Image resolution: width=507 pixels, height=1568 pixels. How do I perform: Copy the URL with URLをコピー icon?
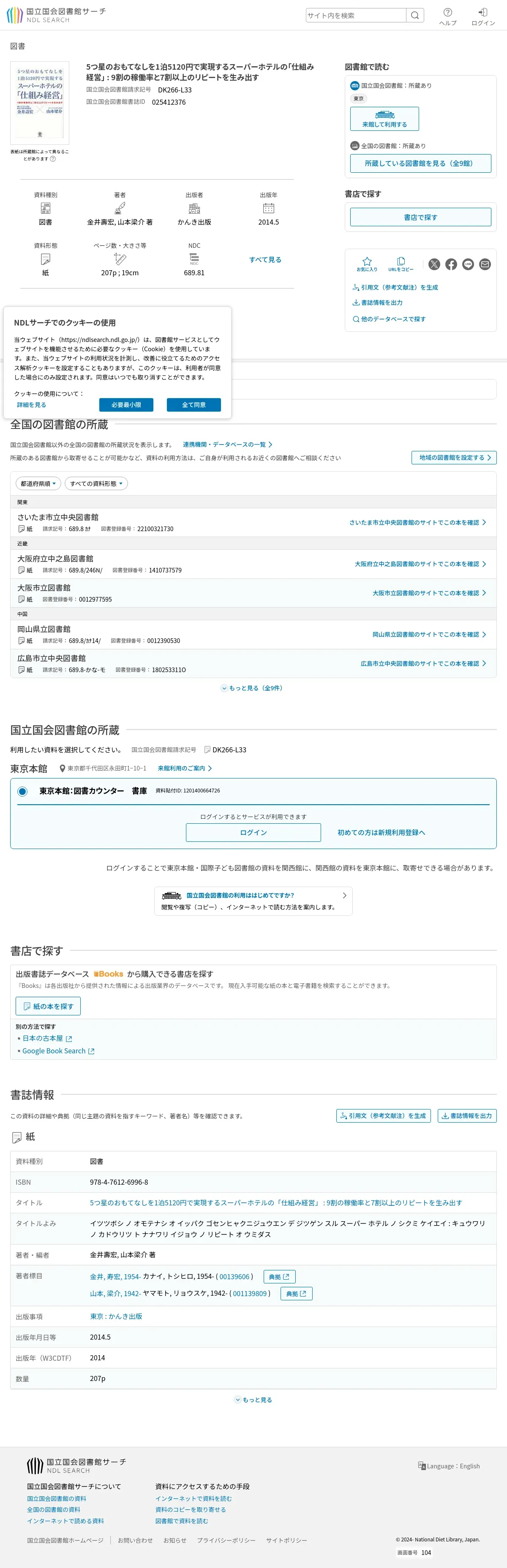coord(401,263)
